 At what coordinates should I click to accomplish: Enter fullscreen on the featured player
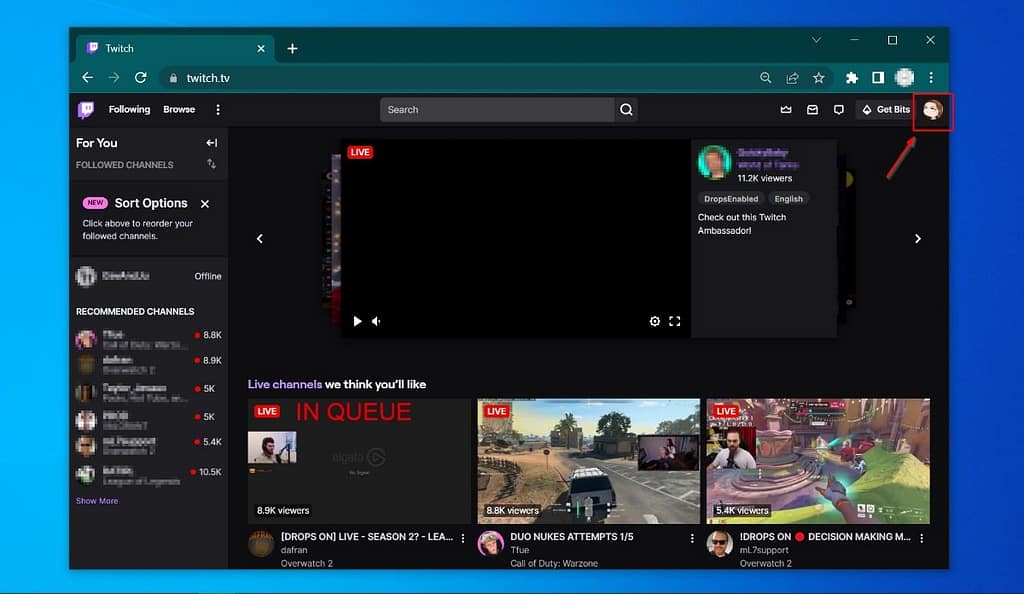click(x=675, y=321)
